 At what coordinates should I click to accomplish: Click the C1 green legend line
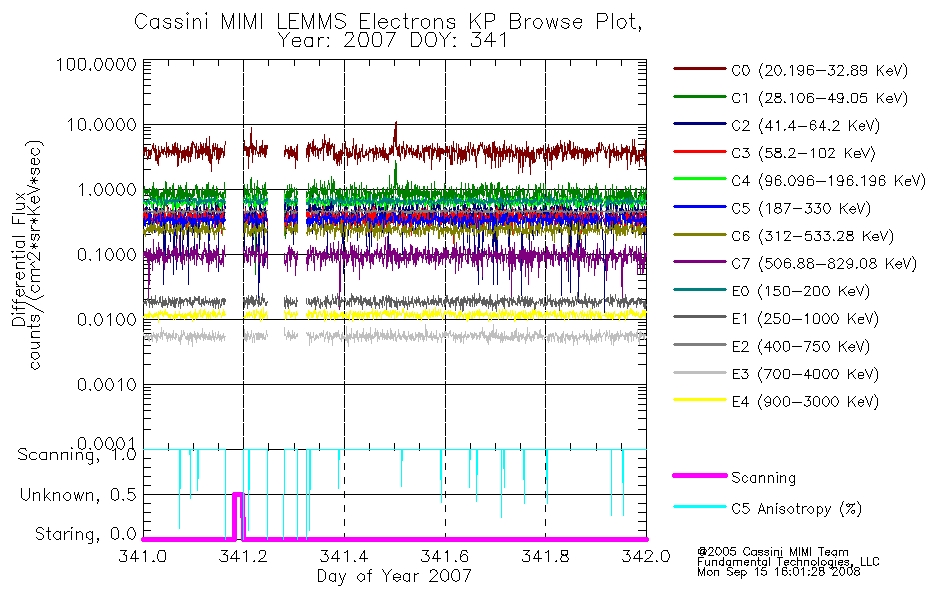click(x=699, y=96)
